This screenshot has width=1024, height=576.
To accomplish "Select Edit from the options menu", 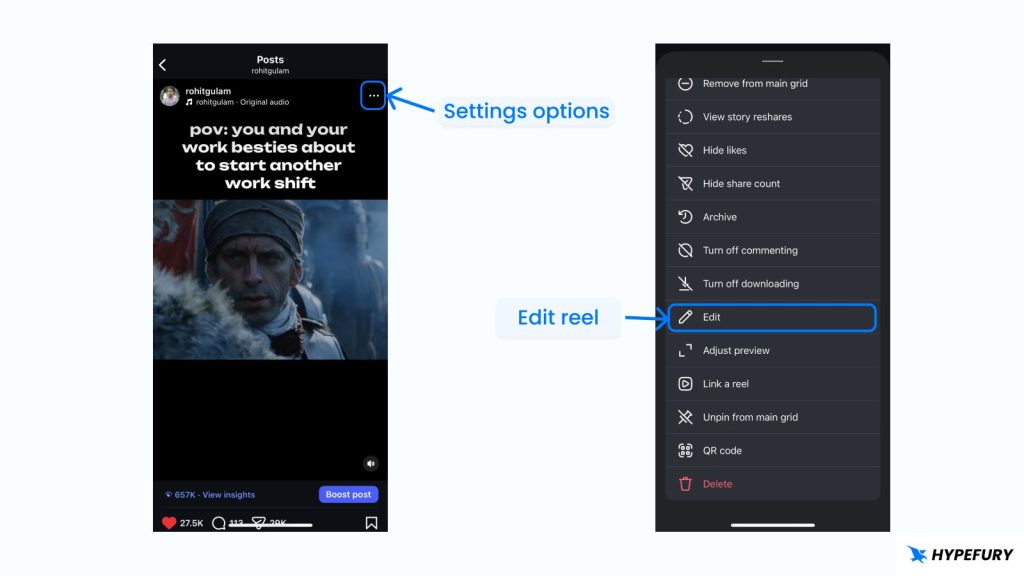I will [x=712, y=317].
